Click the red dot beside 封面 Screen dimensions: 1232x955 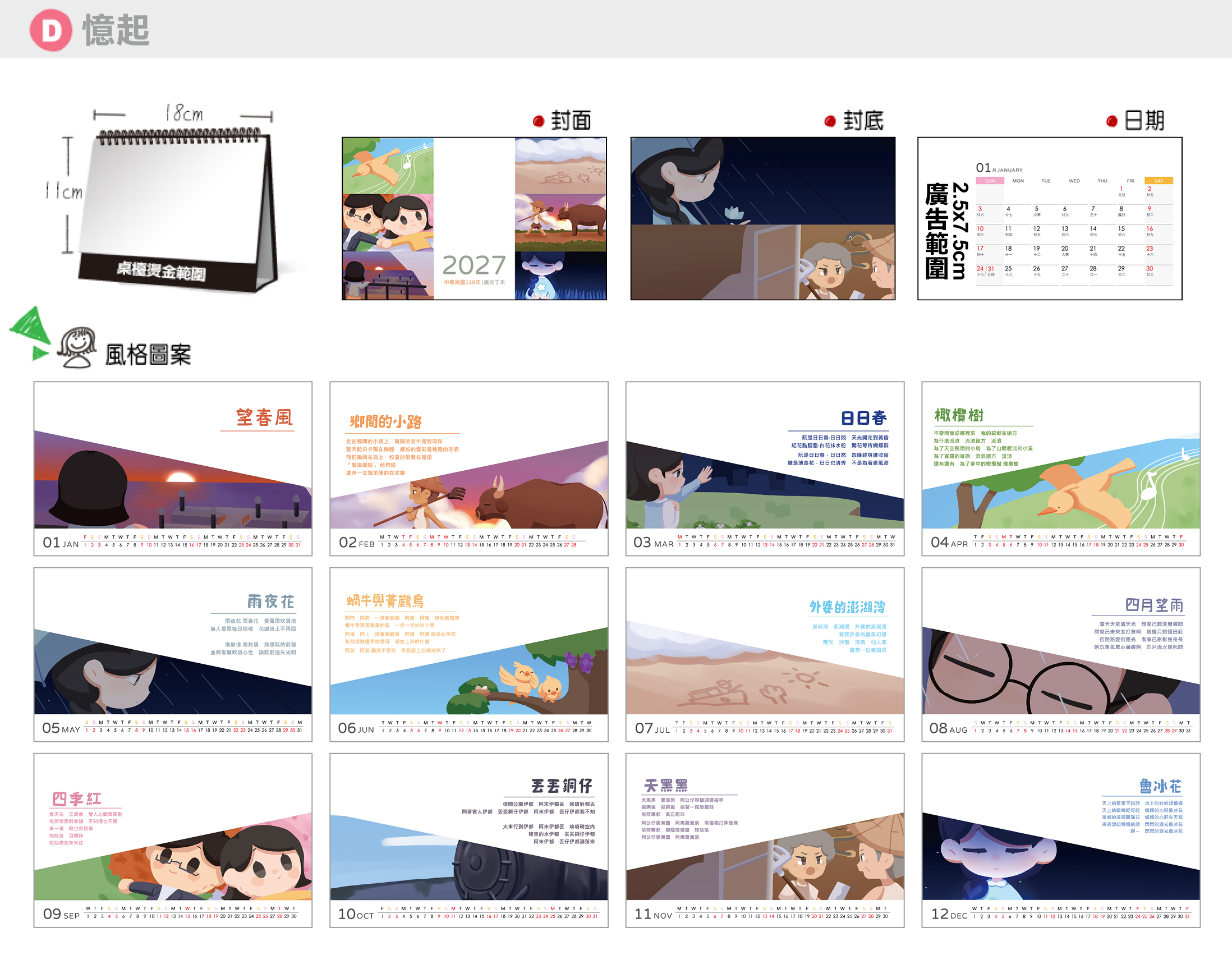(x=538, y=121)
